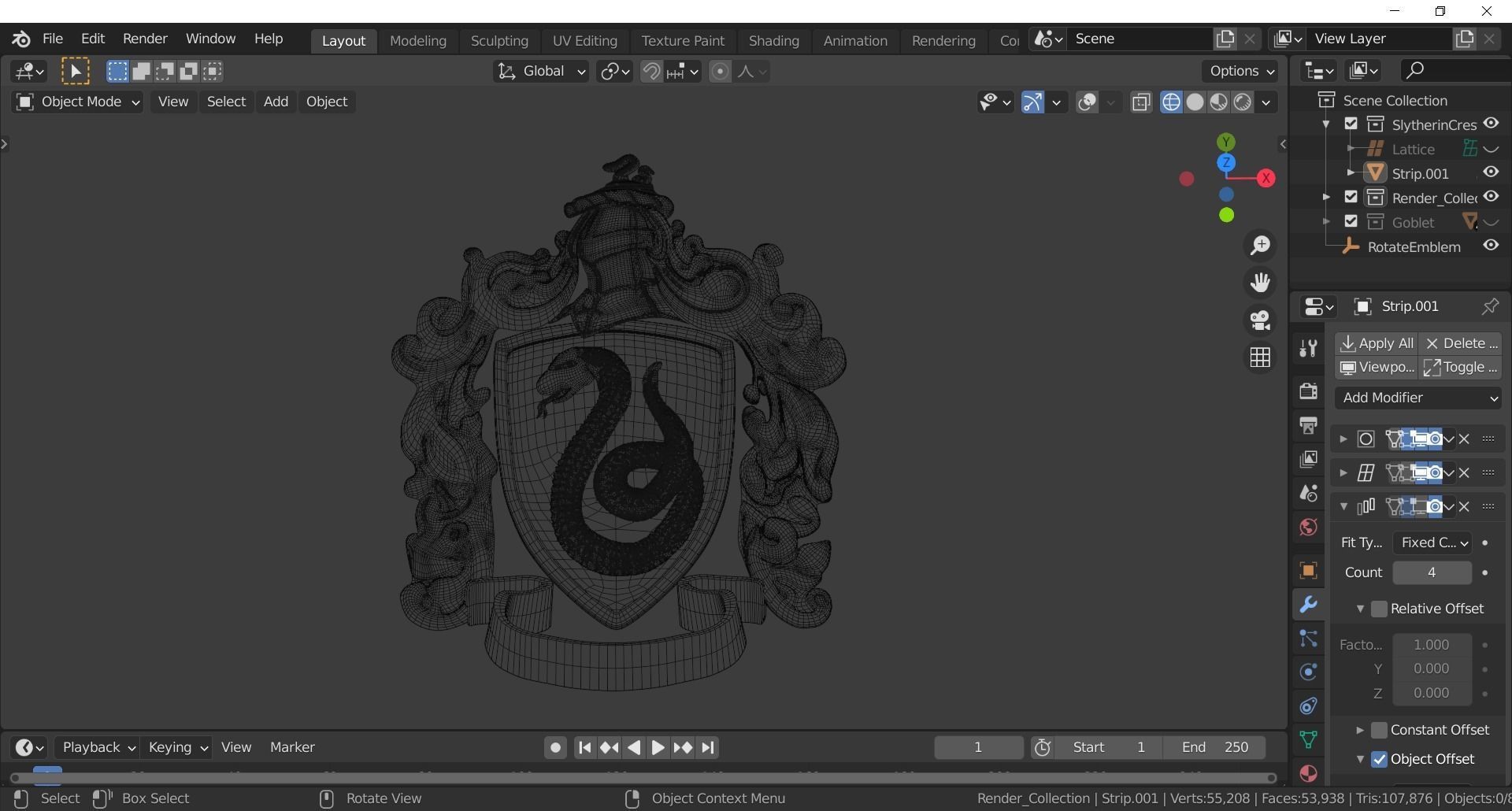Open Playback popover in timeline

coord(98,747)
